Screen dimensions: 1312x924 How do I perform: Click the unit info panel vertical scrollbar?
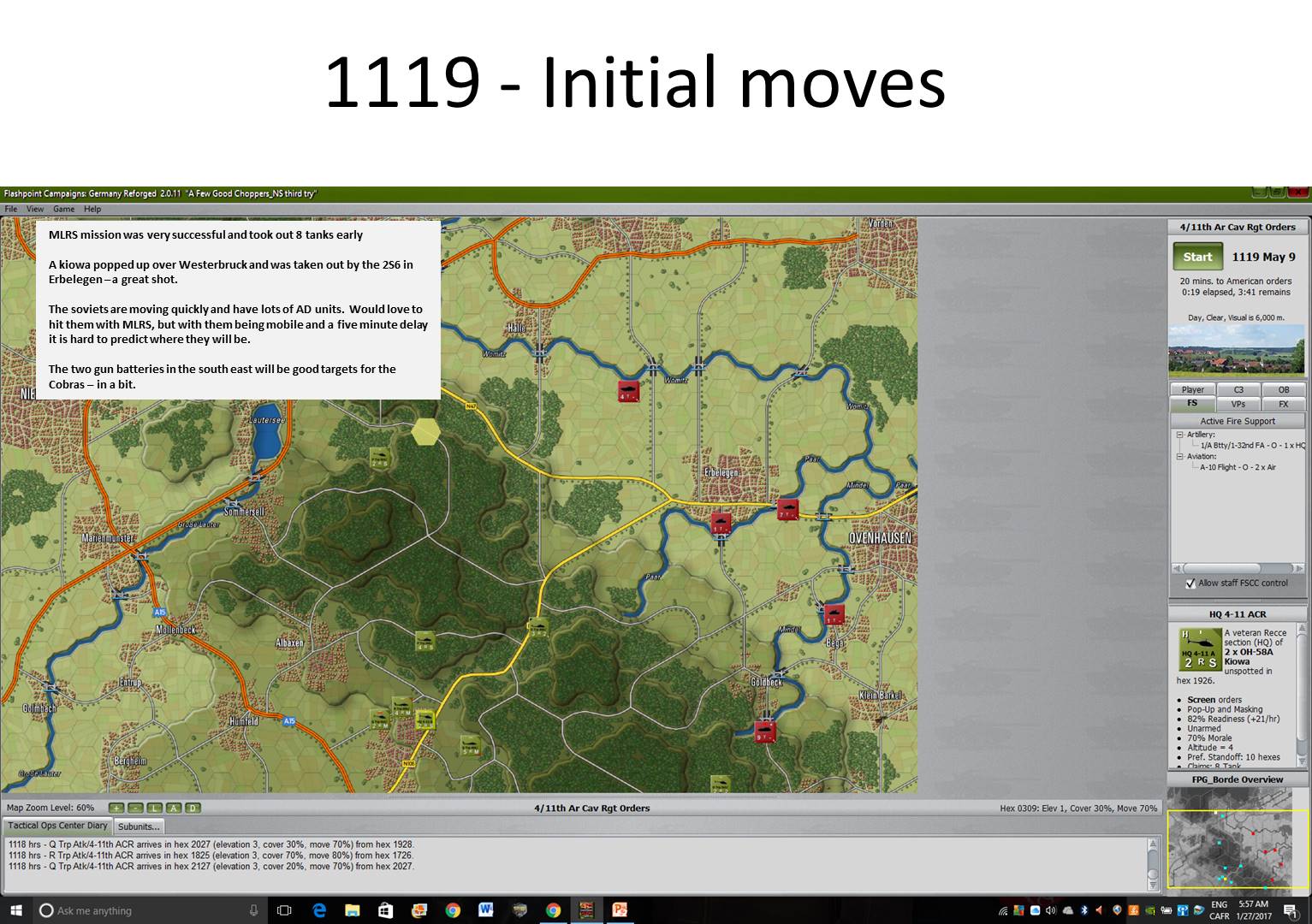click(x=1302, y=697)
